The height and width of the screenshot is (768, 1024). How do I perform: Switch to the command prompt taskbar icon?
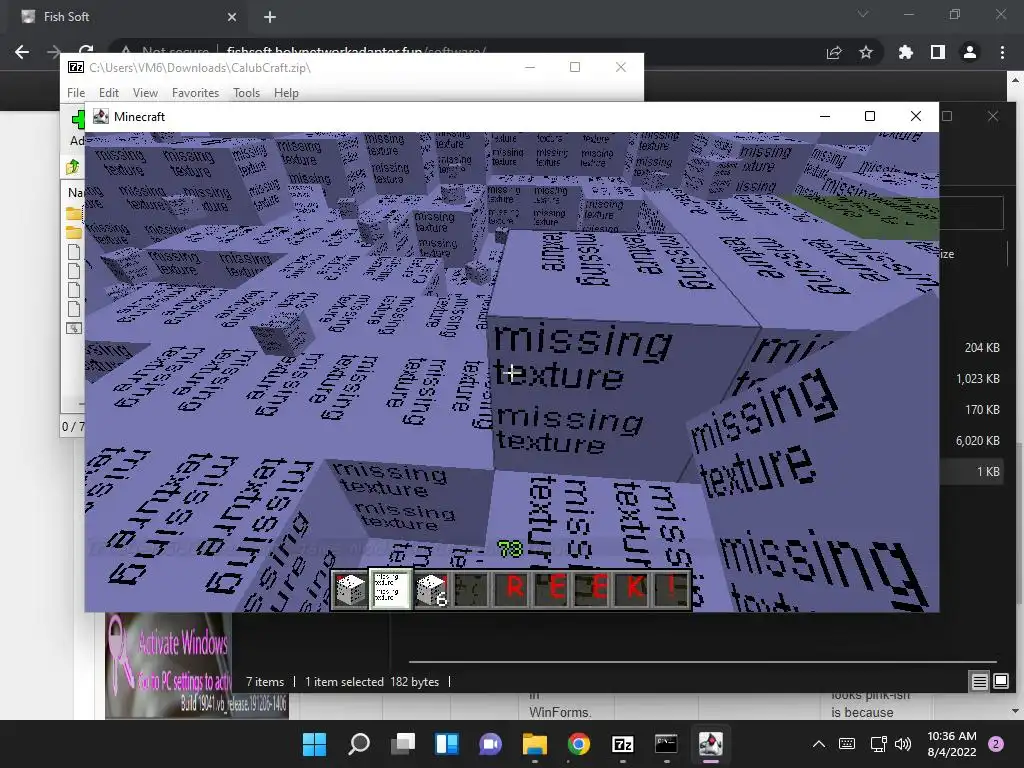666,744
